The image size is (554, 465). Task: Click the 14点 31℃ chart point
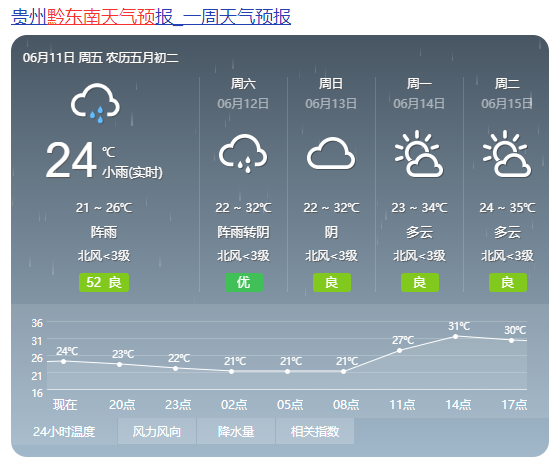(455, 336)
